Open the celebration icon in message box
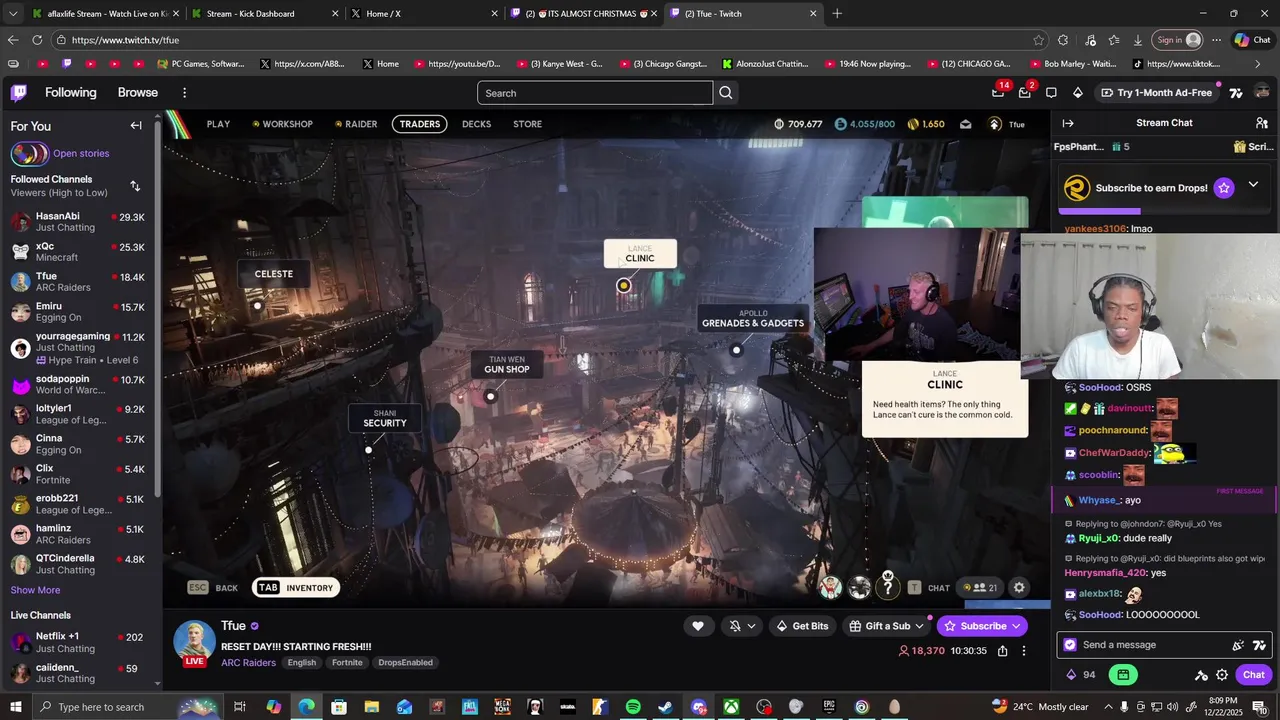Viewport: 1280px width, 720px height. (1238, 645)
